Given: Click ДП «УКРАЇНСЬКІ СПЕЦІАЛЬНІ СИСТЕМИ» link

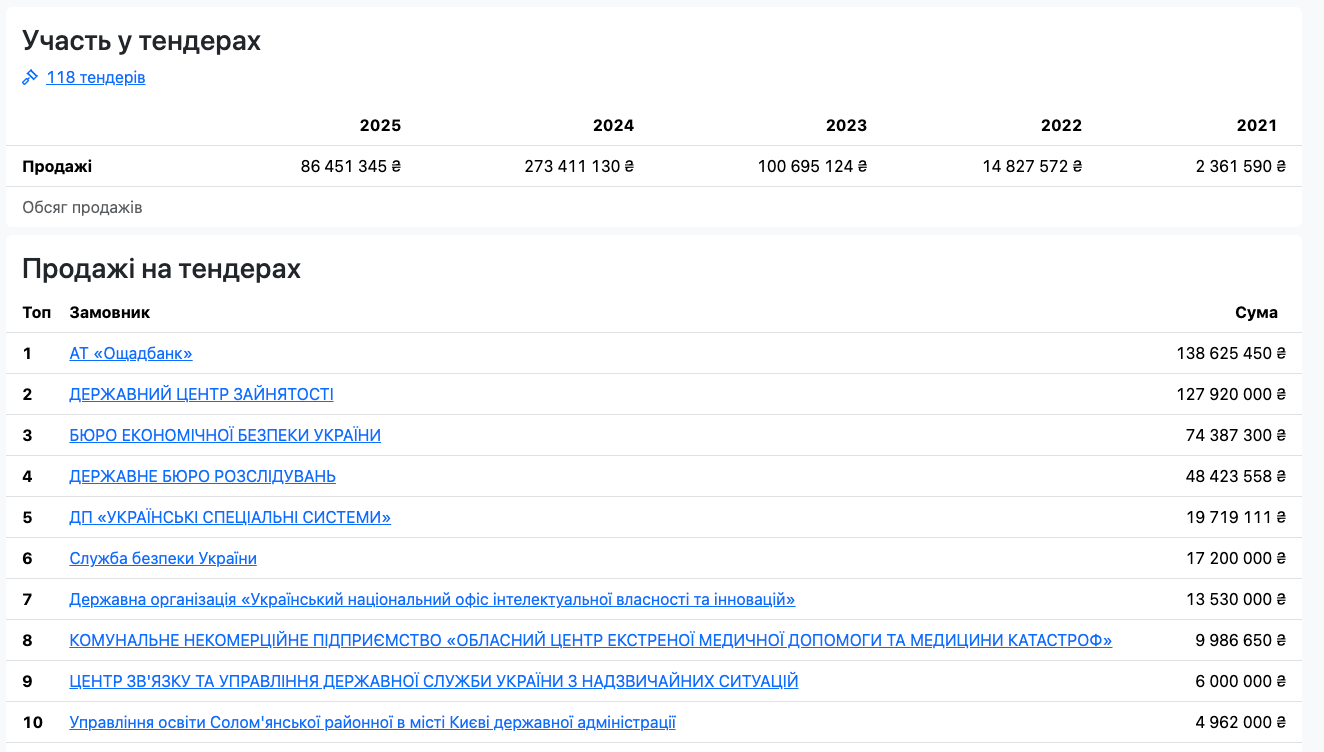Looking at the screenshot, I should tap(230, 517).
